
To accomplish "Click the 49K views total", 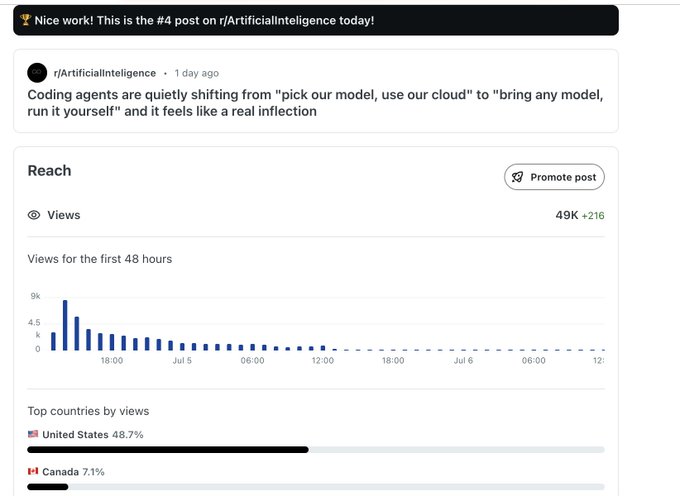I will 567,215.
